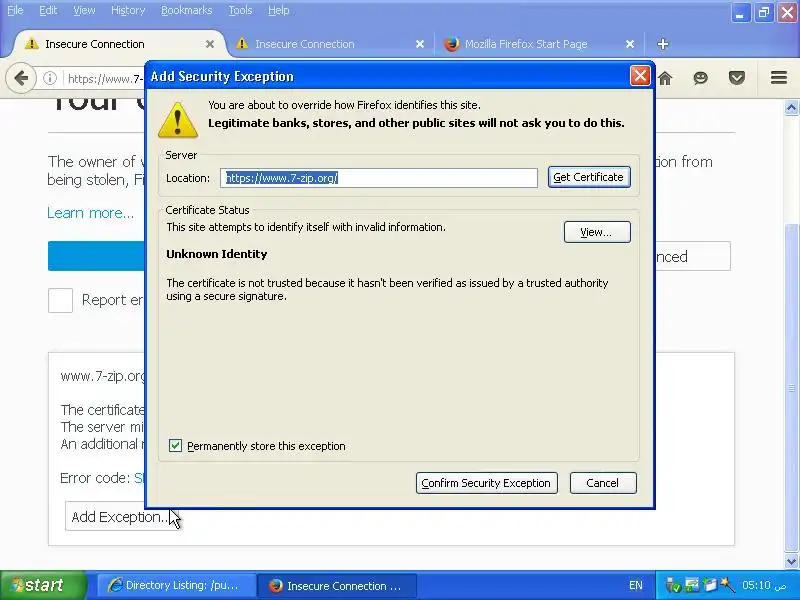Open the site info icon in address bar
800x600 pixels.
point(50,78)
